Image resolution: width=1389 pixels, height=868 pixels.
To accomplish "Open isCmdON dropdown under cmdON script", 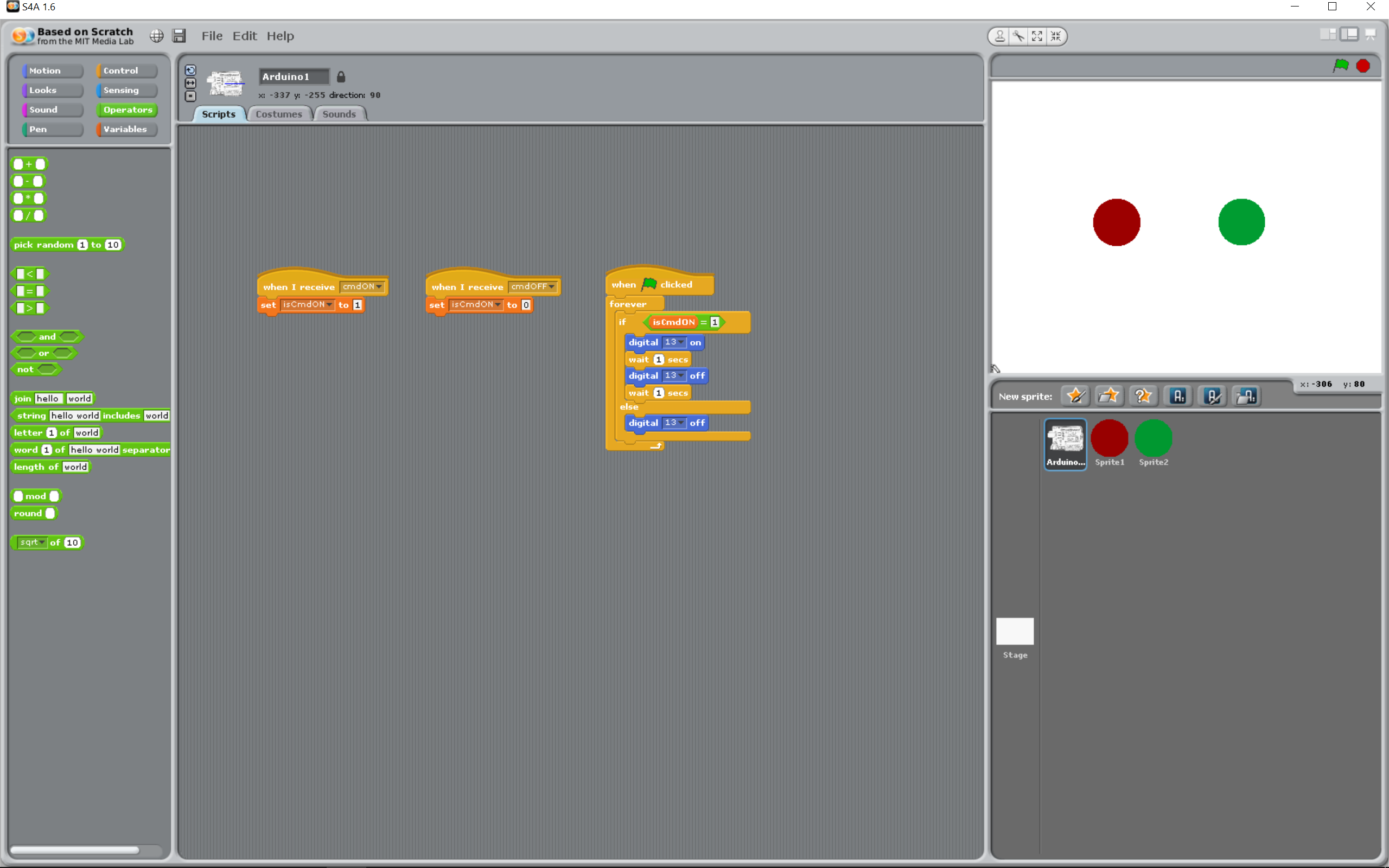I will [307, 305].
